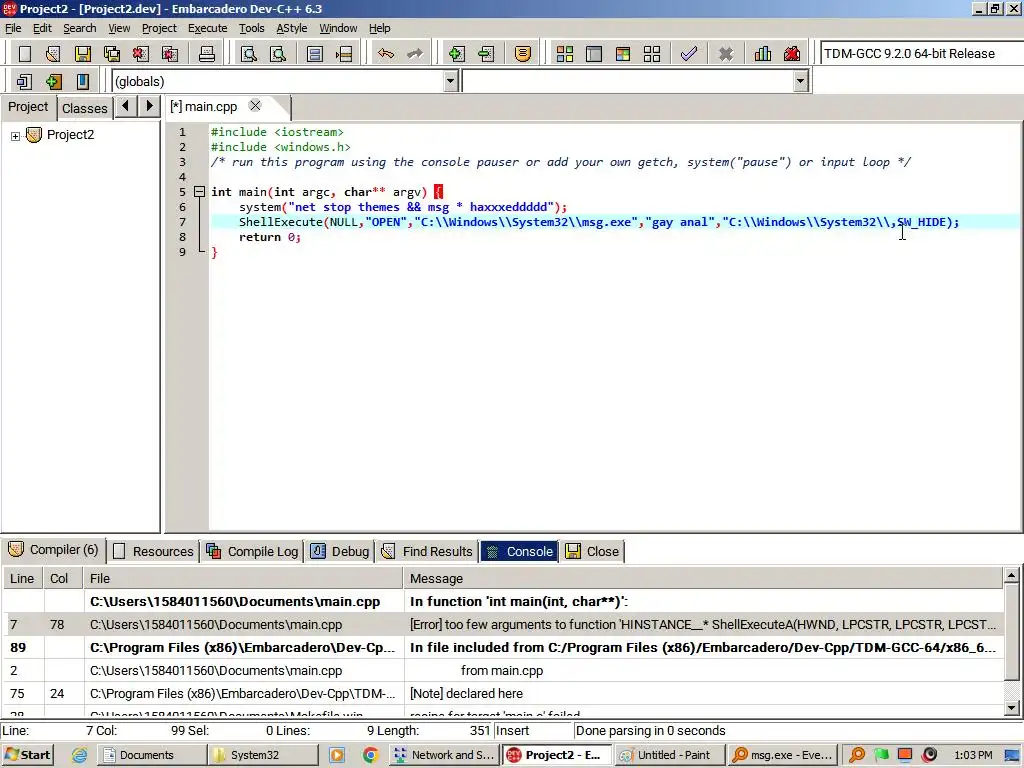1024x768 pixels.
Task: Switch to Untitled - Paint in taskbar
Action: point(671,755)
